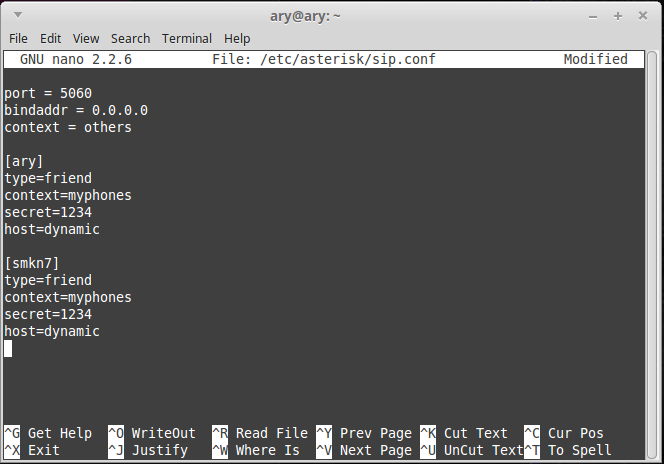Viewport: 664px width, 464px height.
Task: Open the File menu
Action: [18, 39]
